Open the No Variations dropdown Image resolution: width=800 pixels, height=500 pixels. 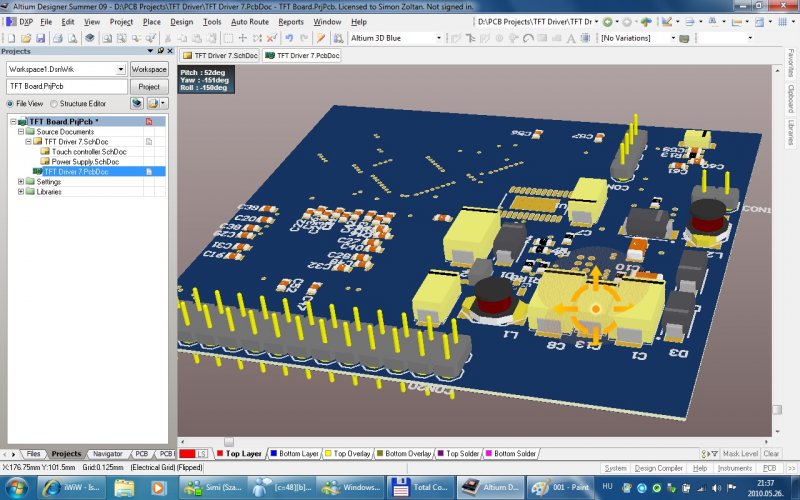(673, 38)
